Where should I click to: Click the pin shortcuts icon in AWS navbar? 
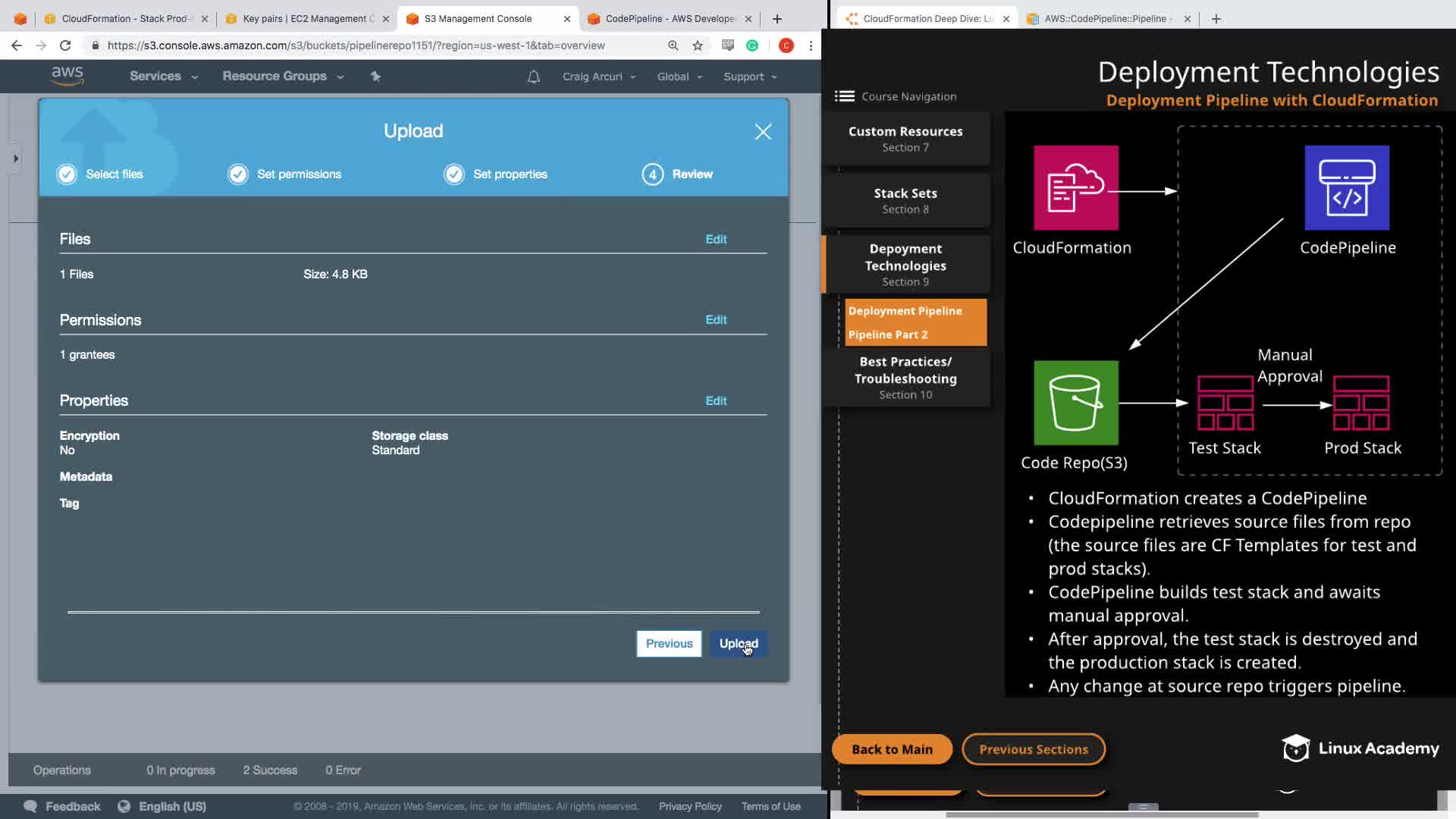pyautogui.click(x=375, y=77)
